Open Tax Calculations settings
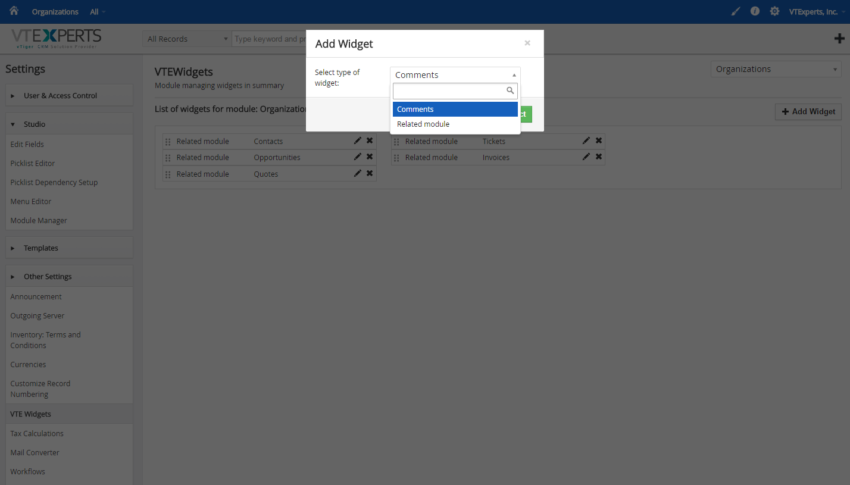Viewport: 850px width, 485px height. point(37,434)
